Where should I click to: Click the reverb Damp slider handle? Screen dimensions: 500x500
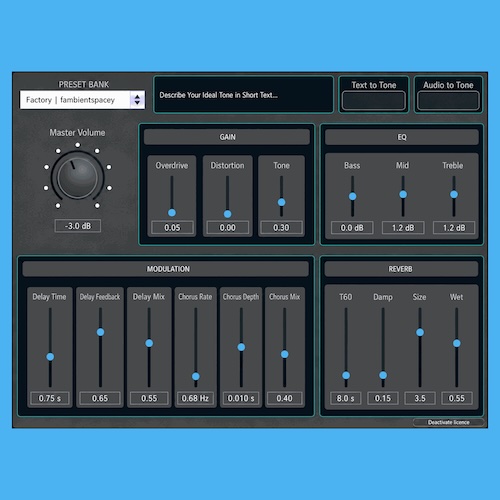383,375
